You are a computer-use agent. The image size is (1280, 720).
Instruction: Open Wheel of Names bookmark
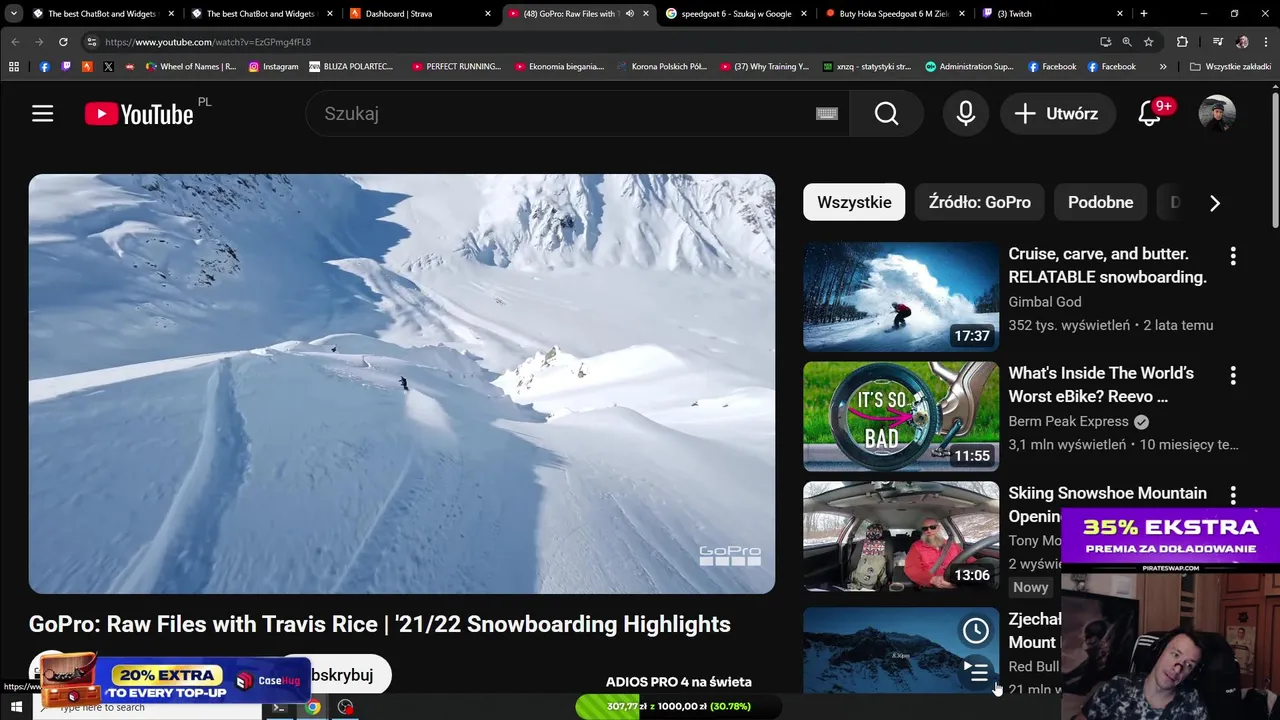(x=191, y=67)
